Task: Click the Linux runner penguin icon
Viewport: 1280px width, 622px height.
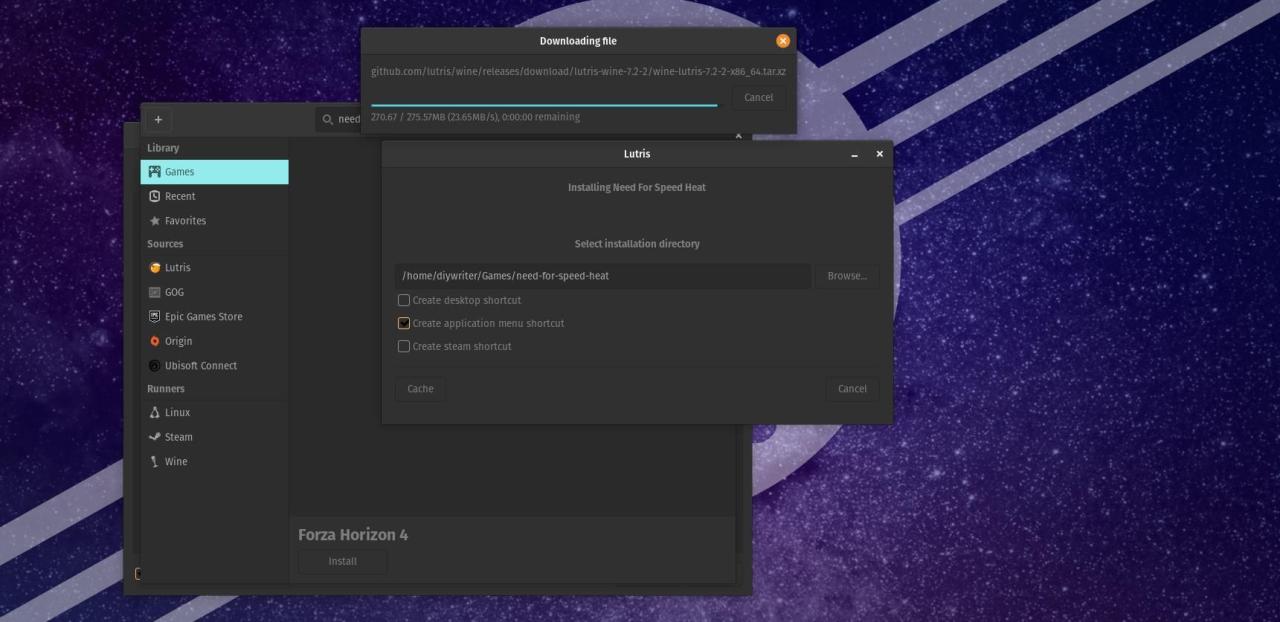Action: pos(155,412)
